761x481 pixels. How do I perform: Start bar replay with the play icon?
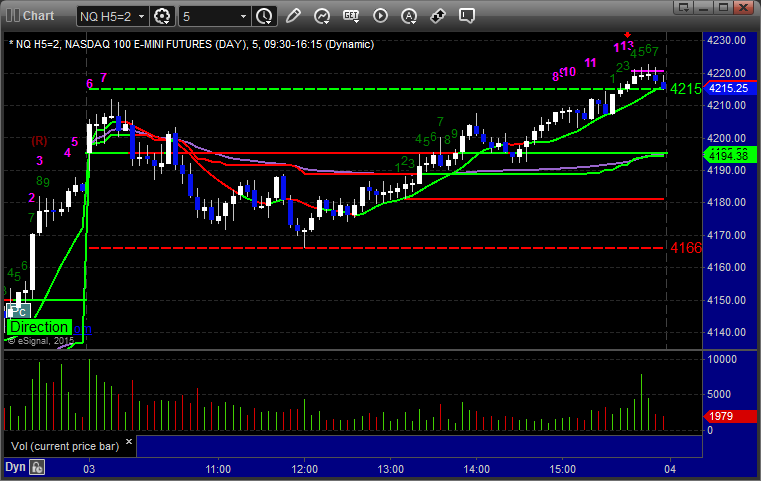pyautogui.click(x=380, y=16)
